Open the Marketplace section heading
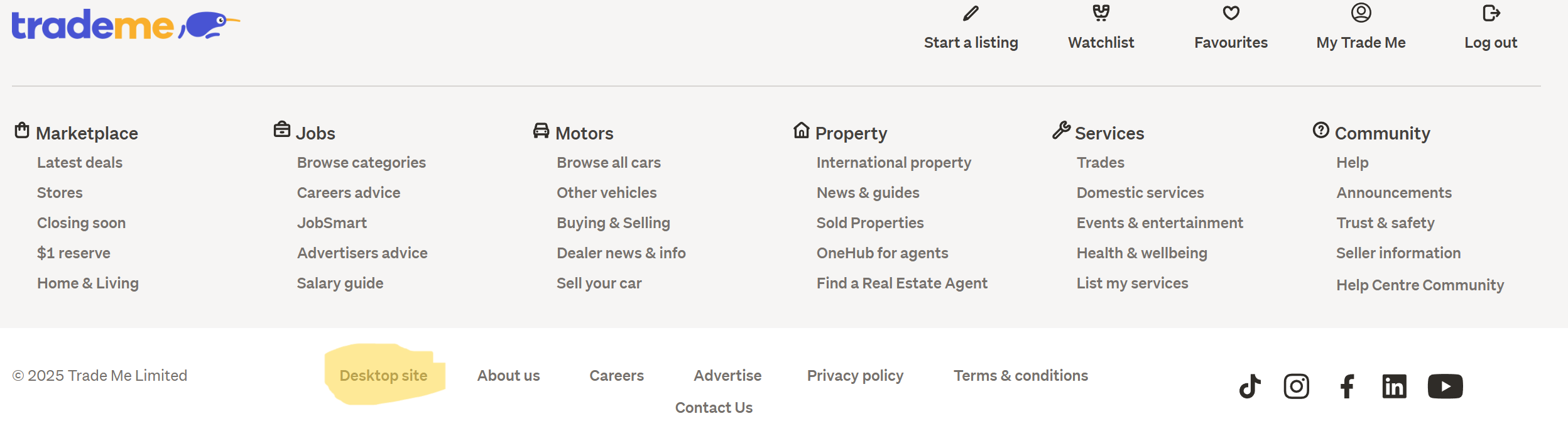This screenshot has height=443, width=1568. [x=87, y=133]
